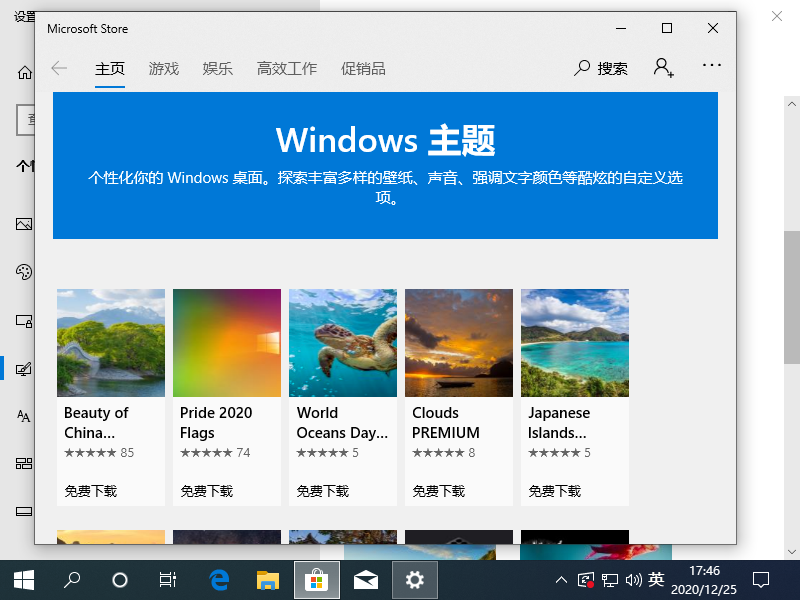The image size is (800, 600).
Task: Switch to the 娱乐 tab
Action: click(217, 68)
